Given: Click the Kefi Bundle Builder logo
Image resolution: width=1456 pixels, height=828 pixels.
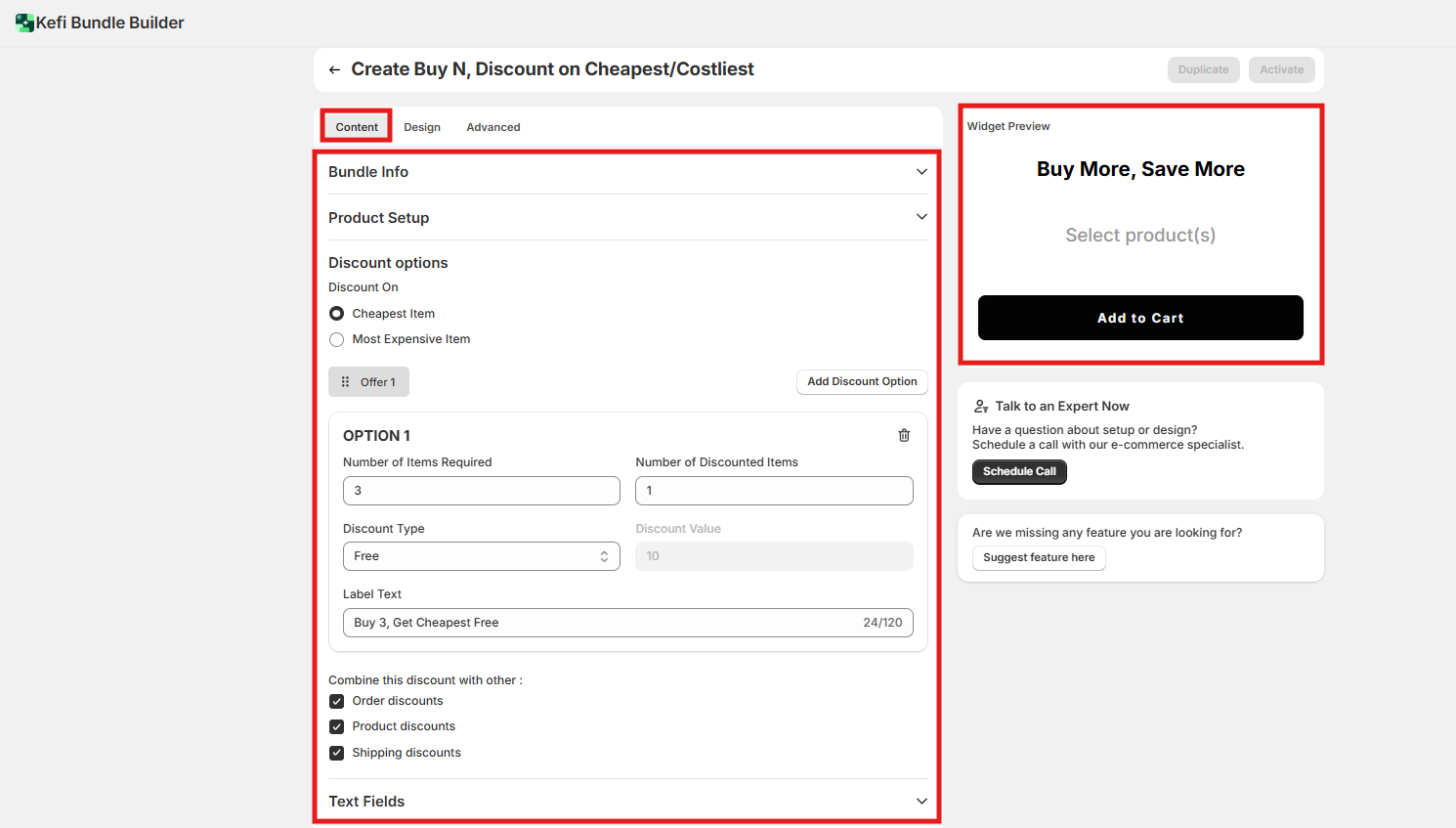Looking at the screenshot, I should [24, 22].
